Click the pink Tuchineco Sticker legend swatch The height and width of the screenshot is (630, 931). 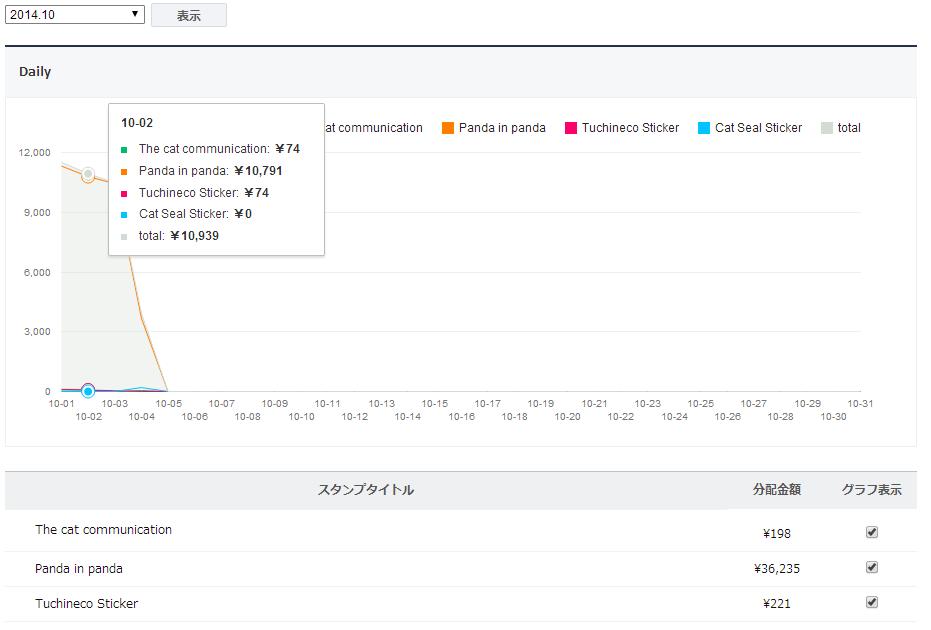click(571, 128)
